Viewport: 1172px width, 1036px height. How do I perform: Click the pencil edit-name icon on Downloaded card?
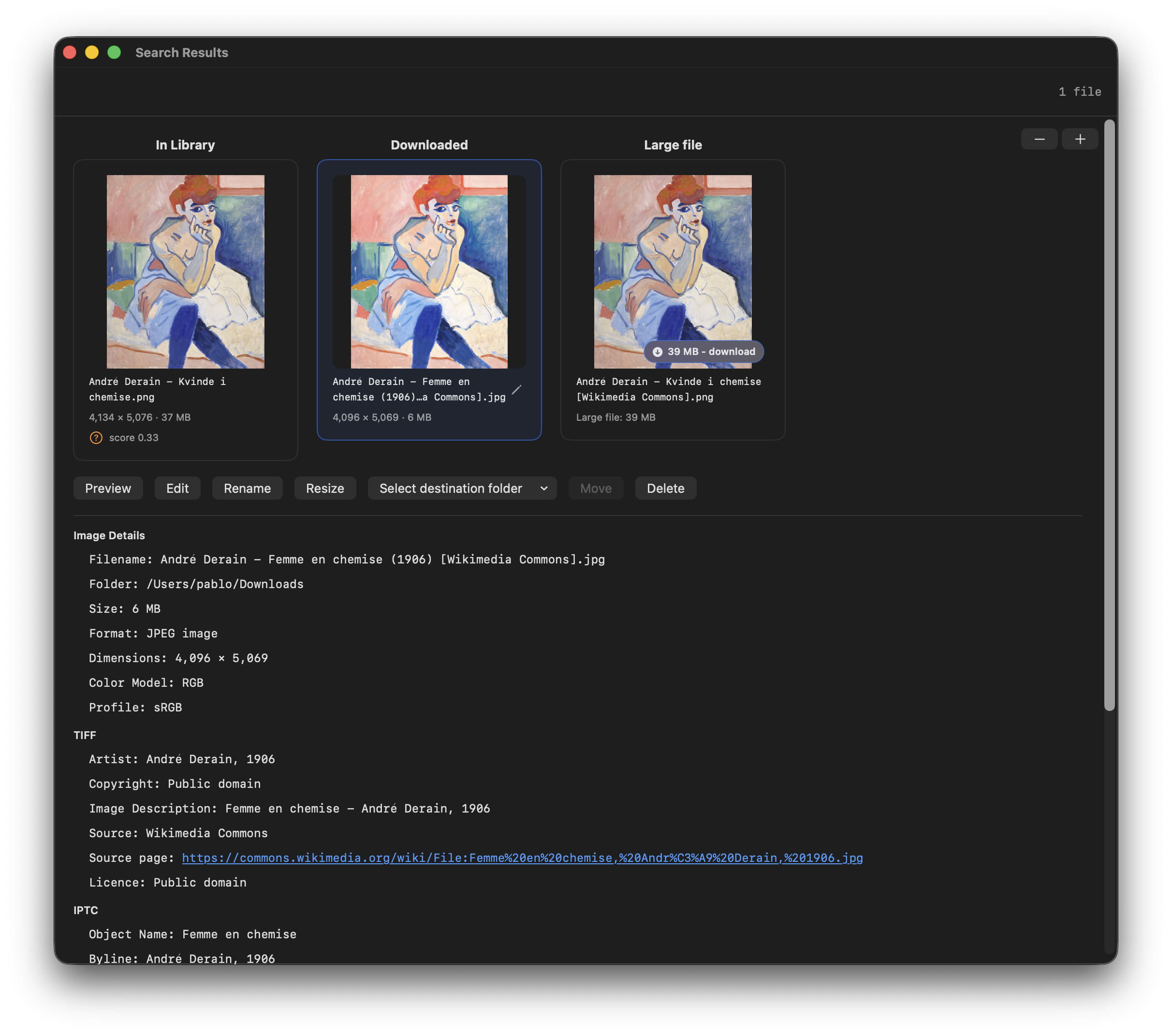point(516,389)
